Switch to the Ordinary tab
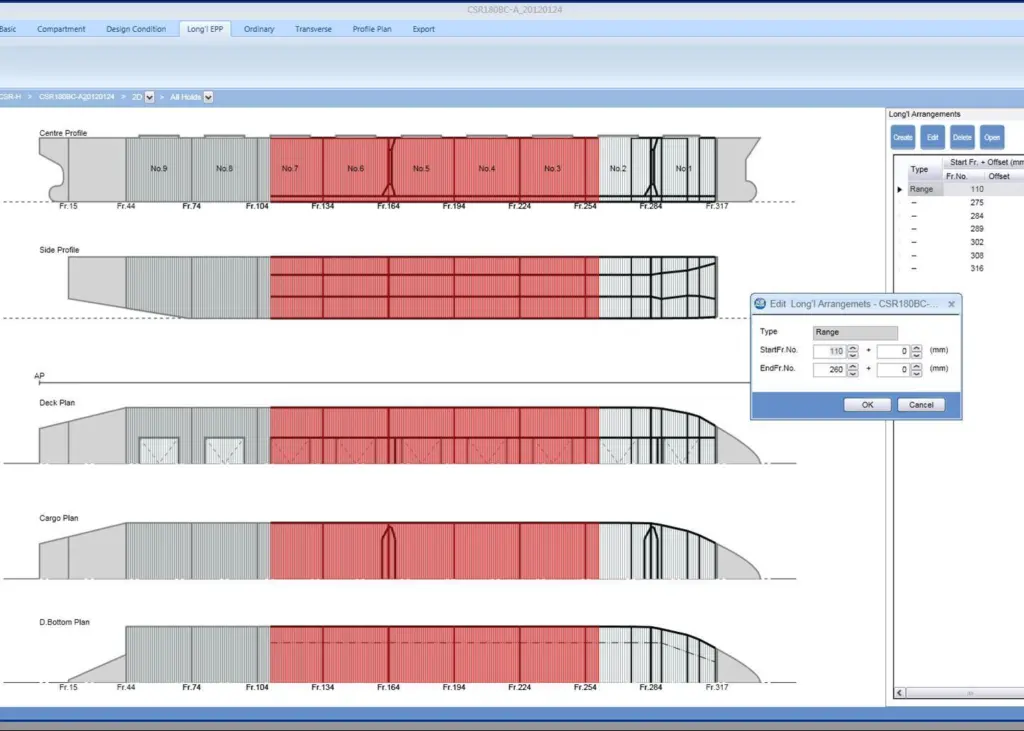The image size is (1024, 731). [x=259, y=29]
